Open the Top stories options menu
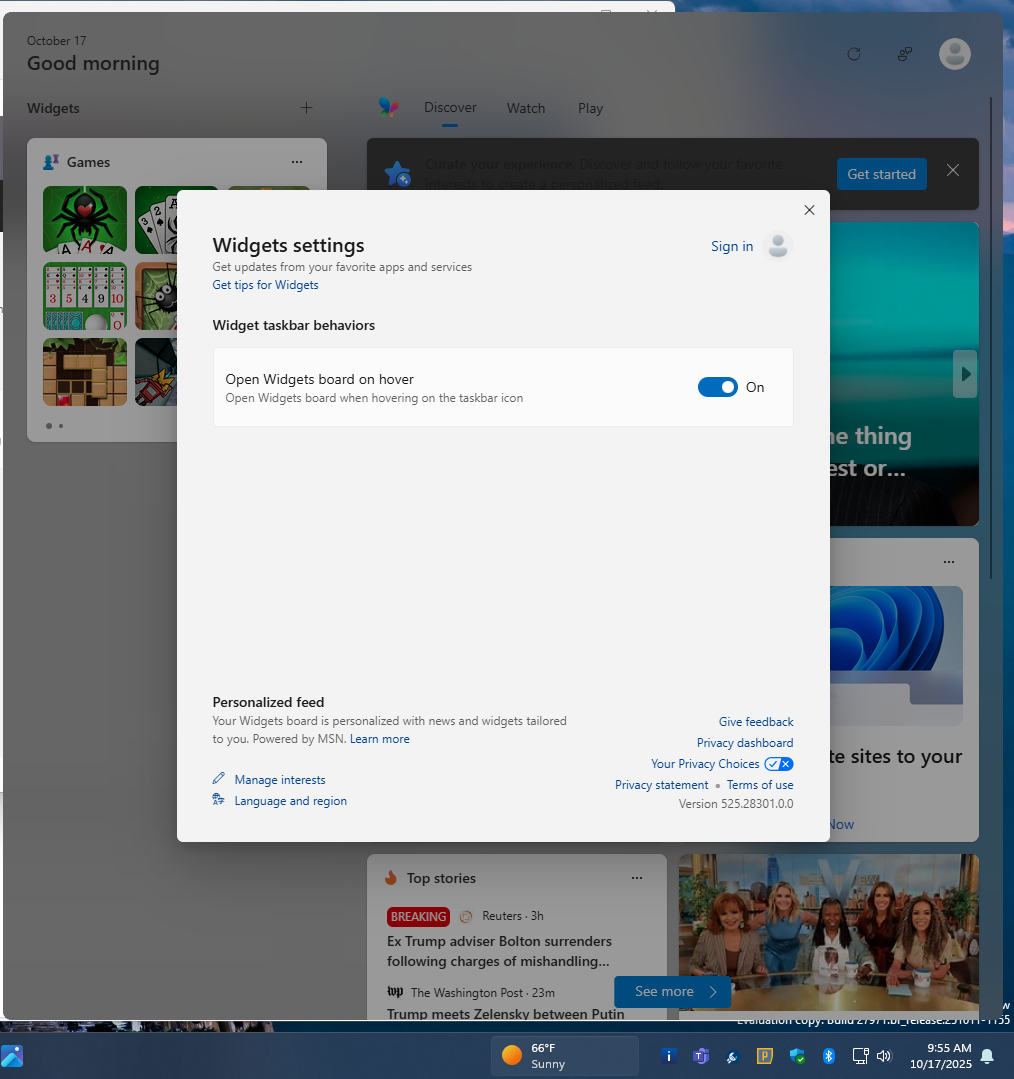Screen dimensions: 1014x1079 point(637,878)
